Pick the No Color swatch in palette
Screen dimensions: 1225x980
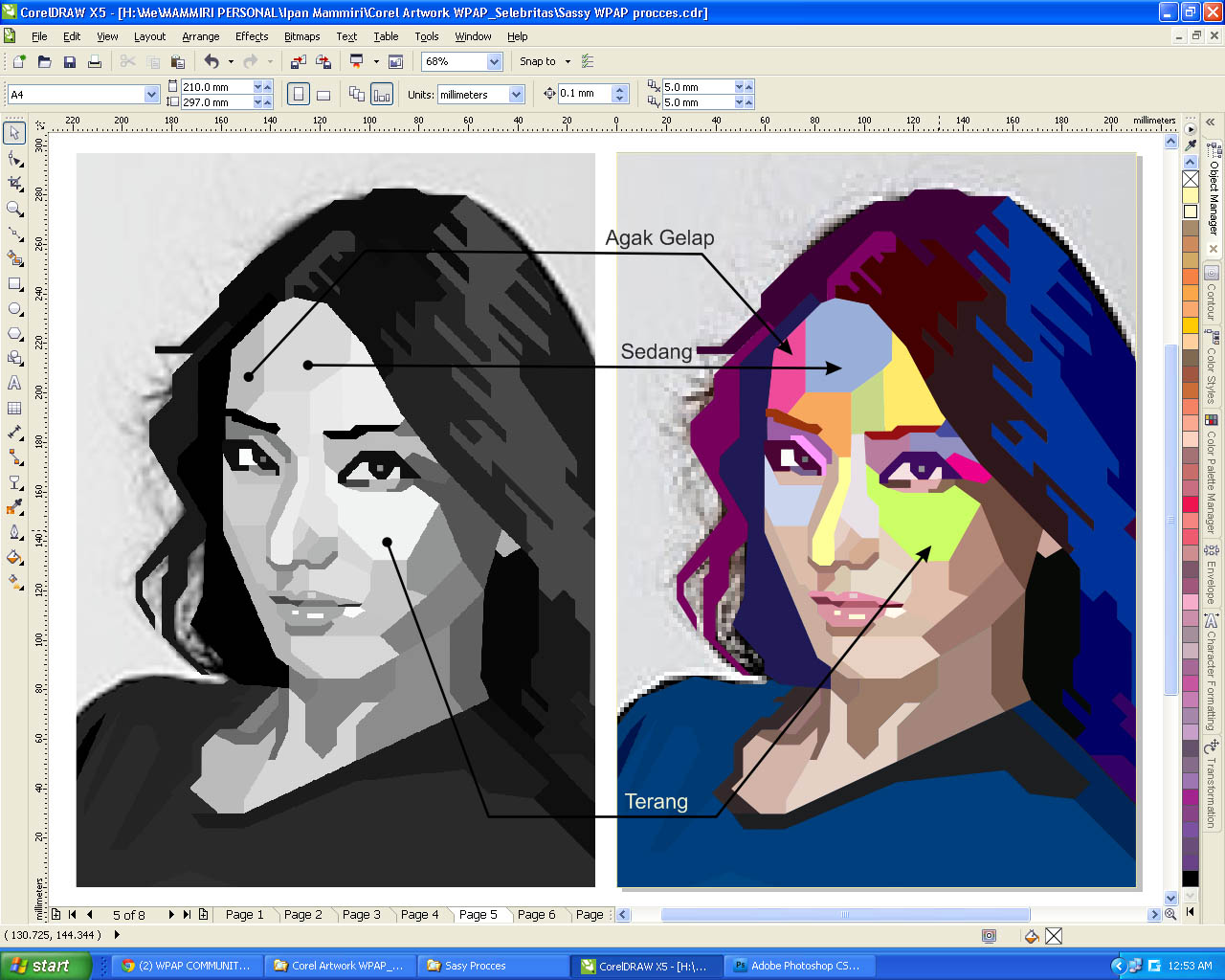(x=1191, y=179)
